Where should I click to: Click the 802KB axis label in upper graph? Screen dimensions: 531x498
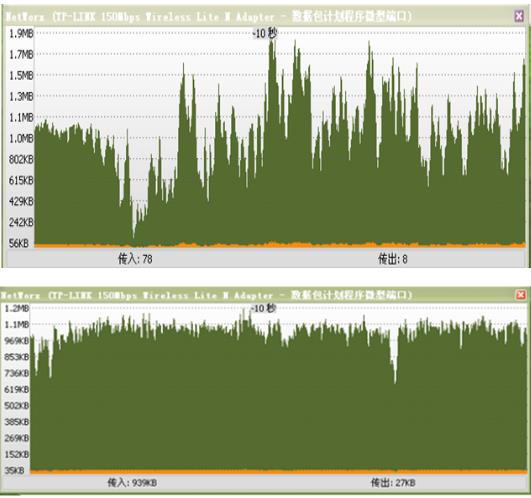click(x=21, y=159)
